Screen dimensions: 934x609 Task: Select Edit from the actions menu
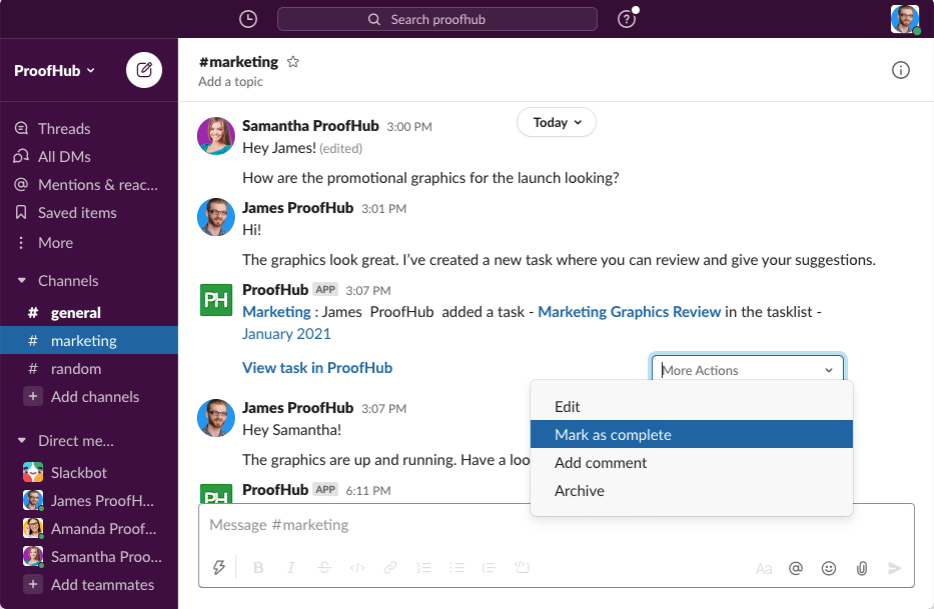tap(691, 406)
